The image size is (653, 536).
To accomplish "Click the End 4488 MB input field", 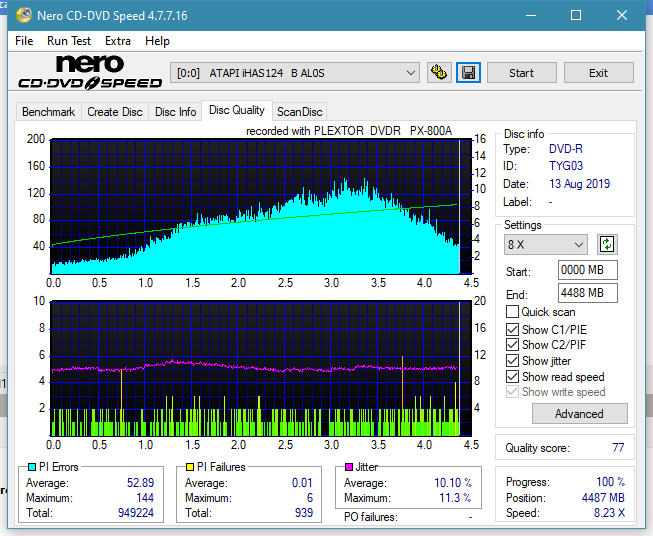I will pos(587,293).
